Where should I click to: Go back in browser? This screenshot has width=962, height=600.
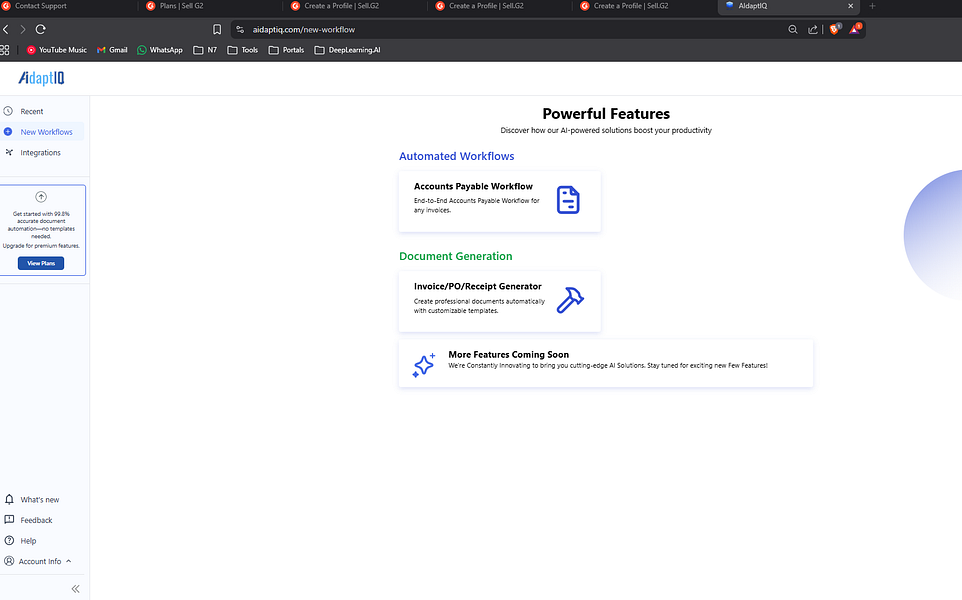[6, 29]
